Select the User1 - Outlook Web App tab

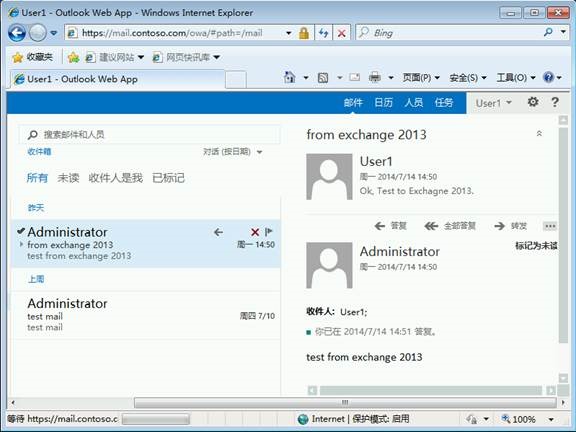117,79
